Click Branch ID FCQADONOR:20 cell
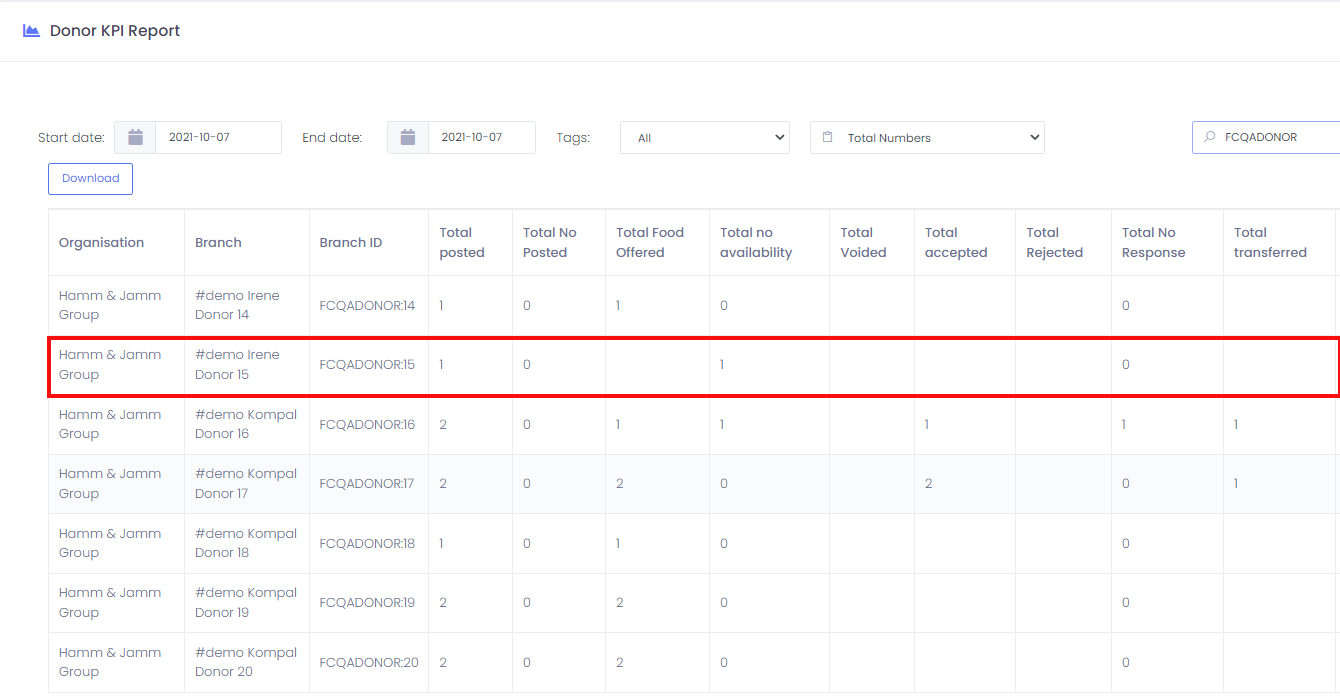1340x698 pixels. (x=368, y=662)
